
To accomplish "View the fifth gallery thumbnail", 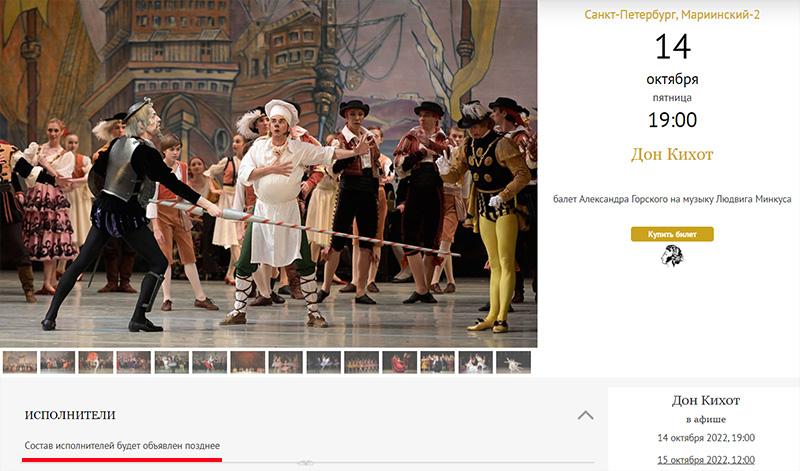I will pos(172,362).
